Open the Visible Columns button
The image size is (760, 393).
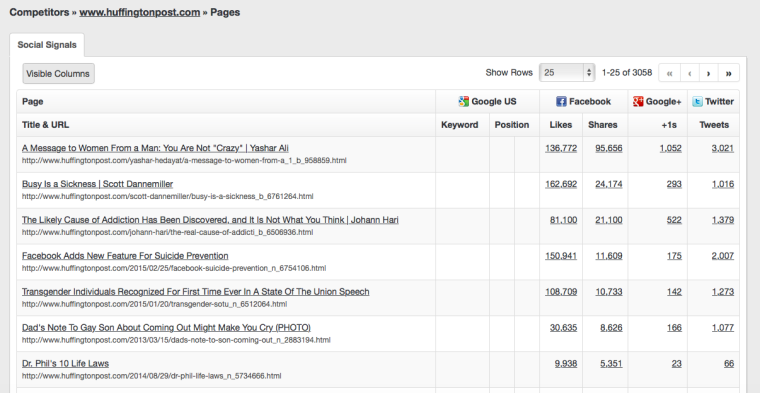tap(58, 74)
